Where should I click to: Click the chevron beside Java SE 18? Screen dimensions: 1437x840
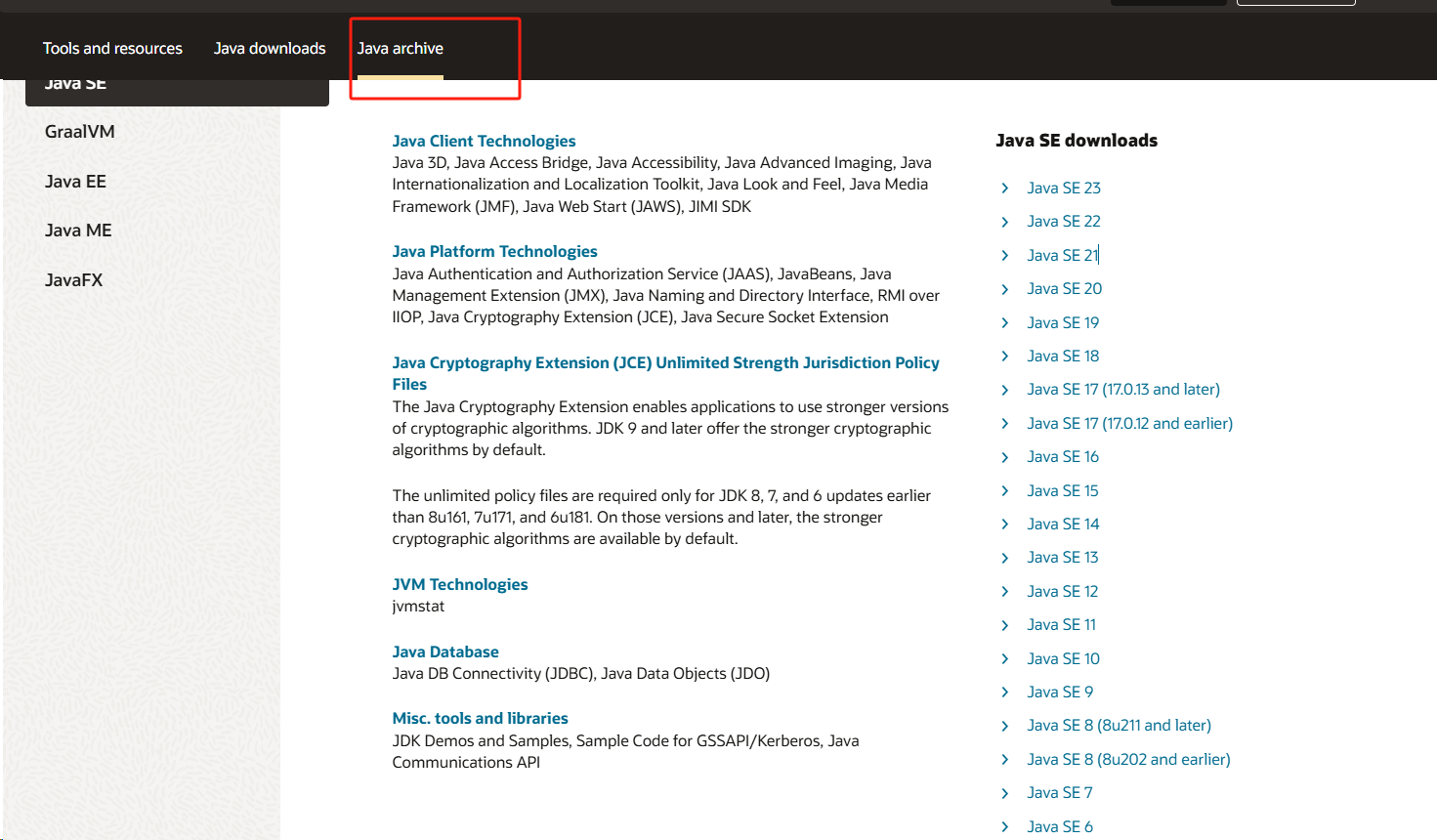[x=1005, y=356]
